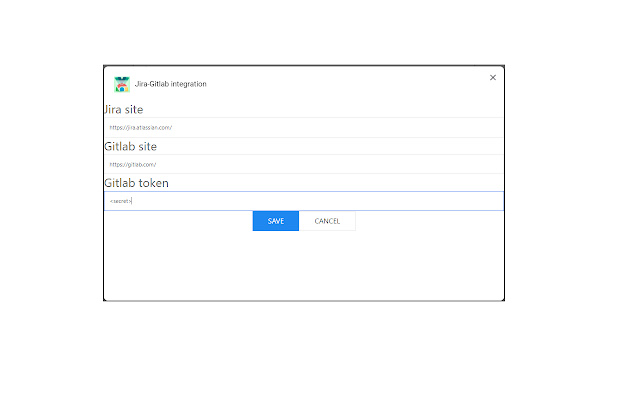Click the <secret> token placeholder text
Image resolution: width=640 pixels, height=400 pixels.
pos(120,201)
